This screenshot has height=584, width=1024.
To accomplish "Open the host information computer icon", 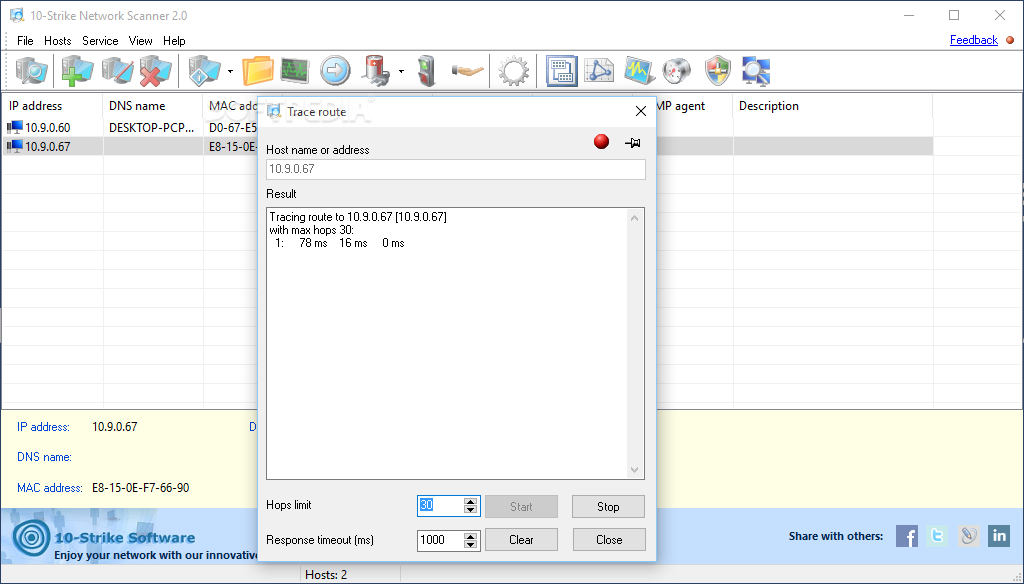I will 204,71.
